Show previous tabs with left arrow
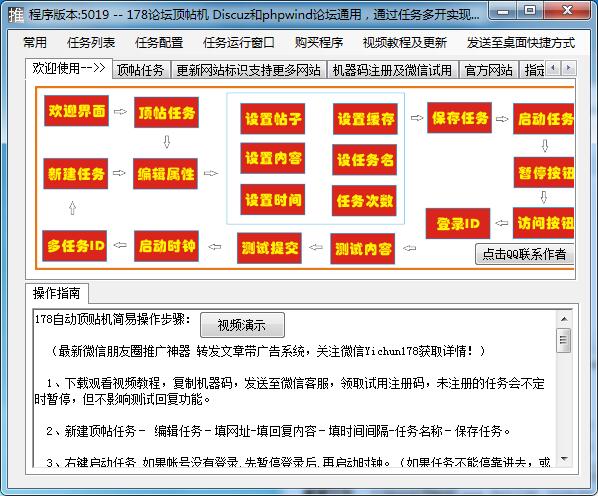The height and width of the screenshot is (496, 598). (553, 69)
